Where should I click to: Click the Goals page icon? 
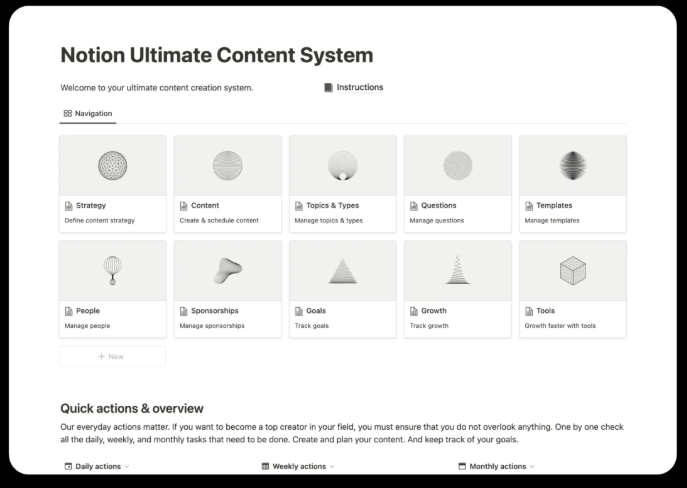point(299,311)
